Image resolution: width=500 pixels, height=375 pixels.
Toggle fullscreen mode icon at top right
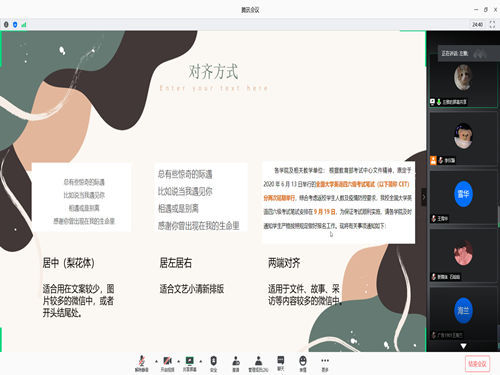click(x=492, y=24)
